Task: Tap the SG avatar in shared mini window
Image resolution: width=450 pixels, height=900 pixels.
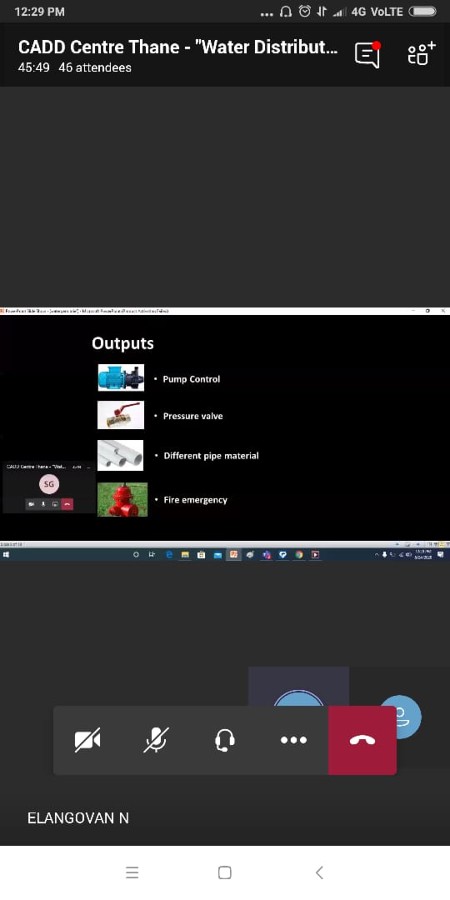Action: [x=49, y=484]
